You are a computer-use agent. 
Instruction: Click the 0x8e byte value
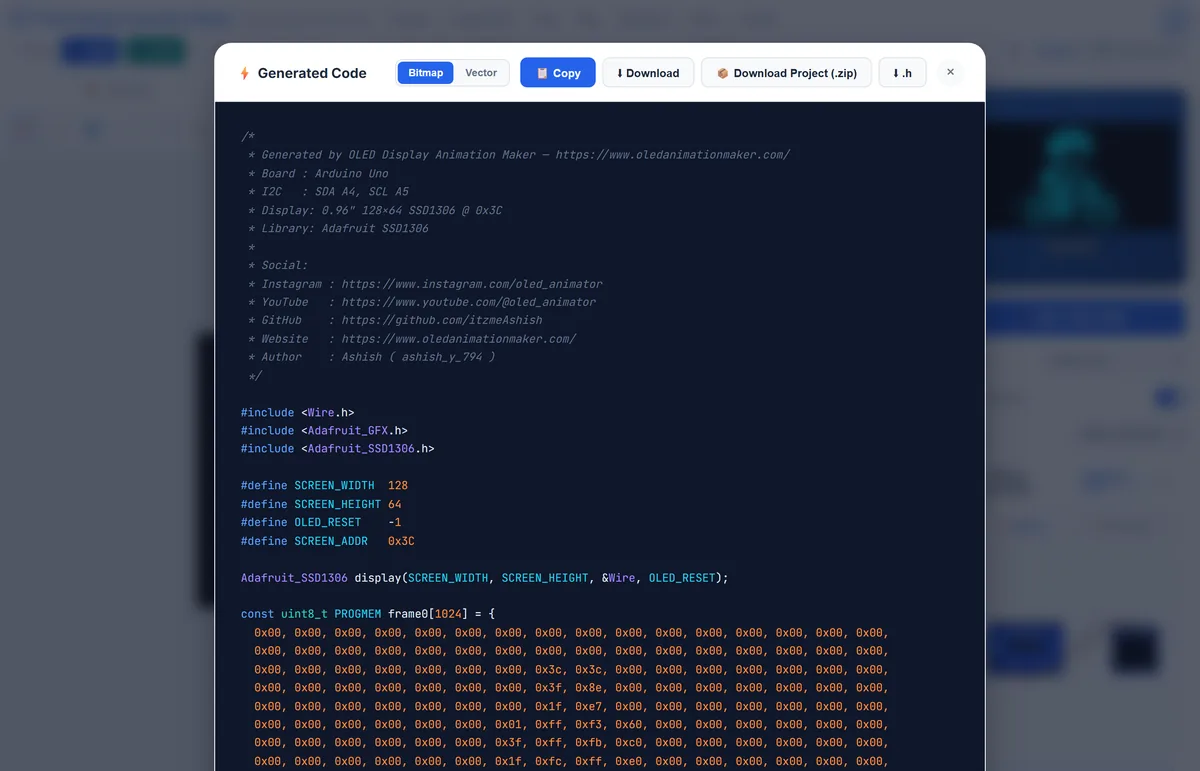[x=589, y=688]
